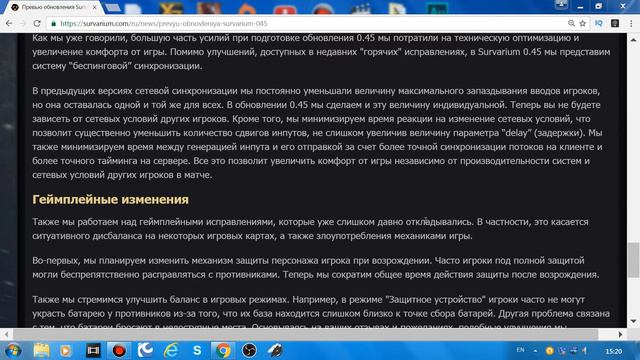
Task: Open network status tray icon
Action: click(574, 351)
